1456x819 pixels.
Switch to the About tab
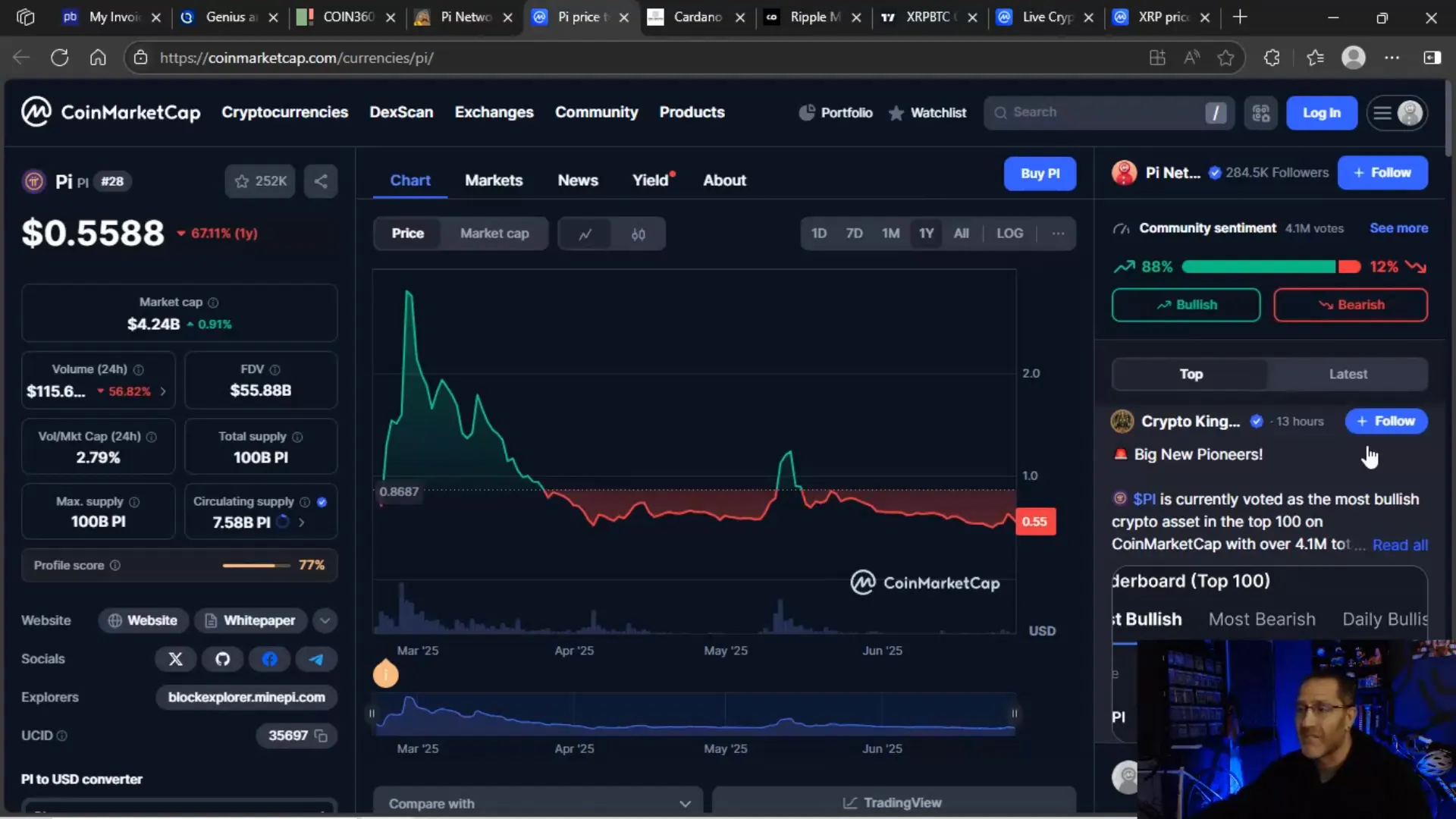point(724,180)
